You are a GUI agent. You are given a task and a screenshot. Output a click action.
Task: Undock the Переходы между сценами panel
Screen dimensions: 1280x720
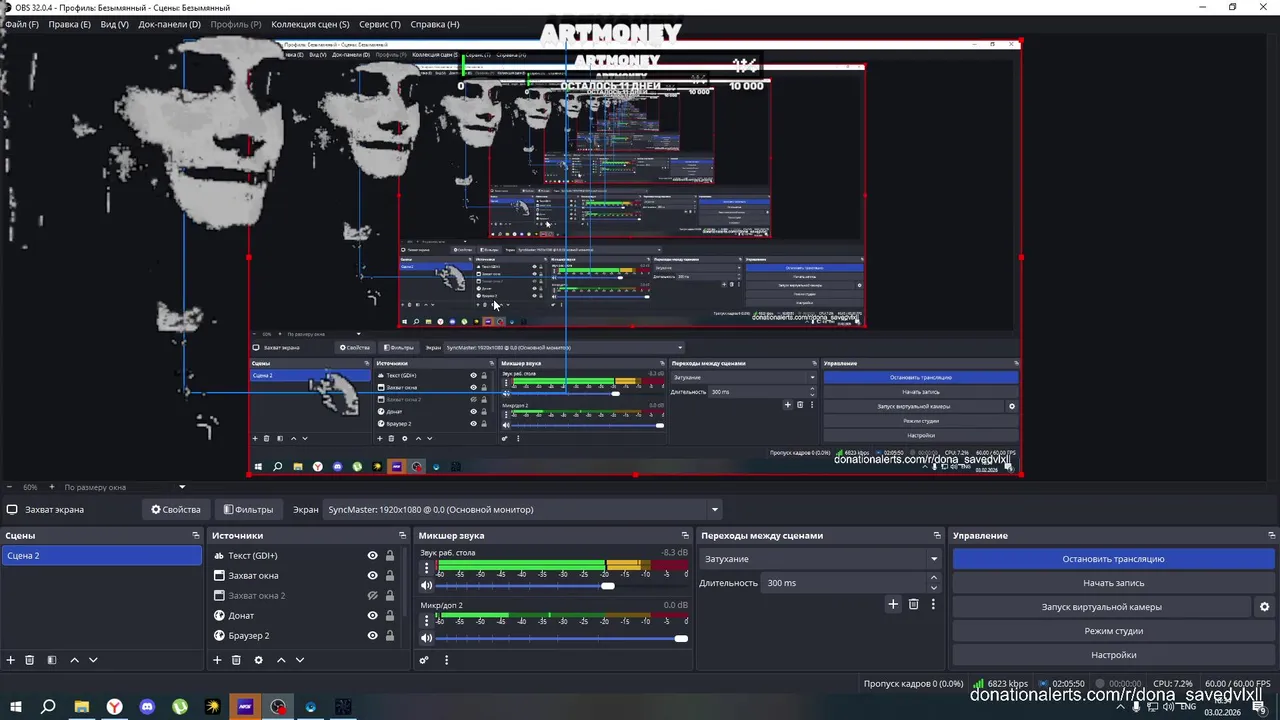[x=937, y=536]
